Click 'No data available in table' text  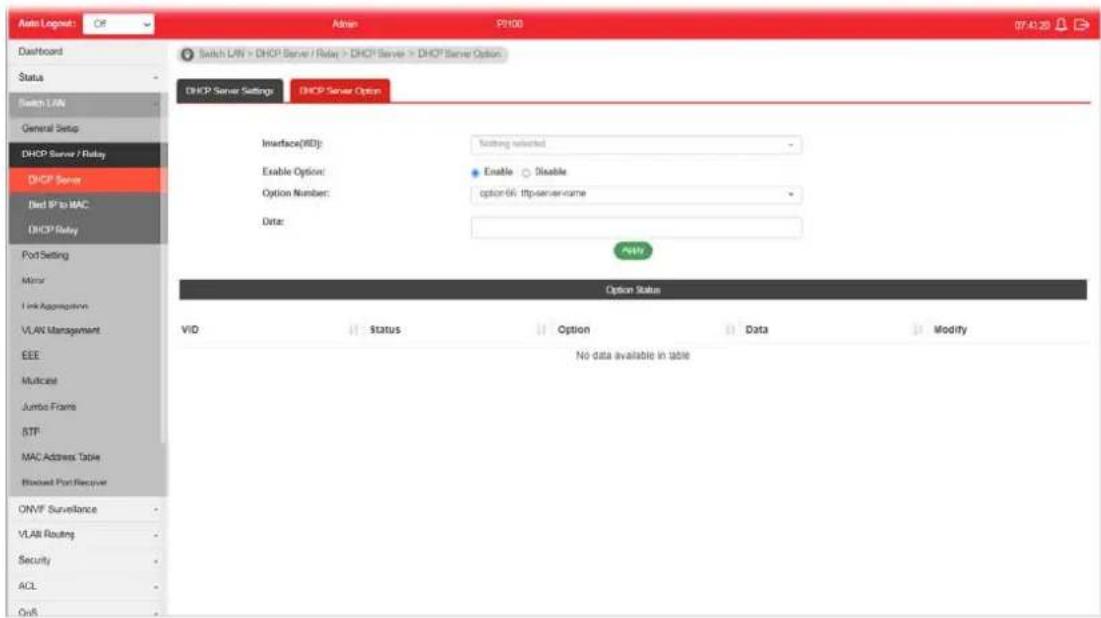(633, 356)
